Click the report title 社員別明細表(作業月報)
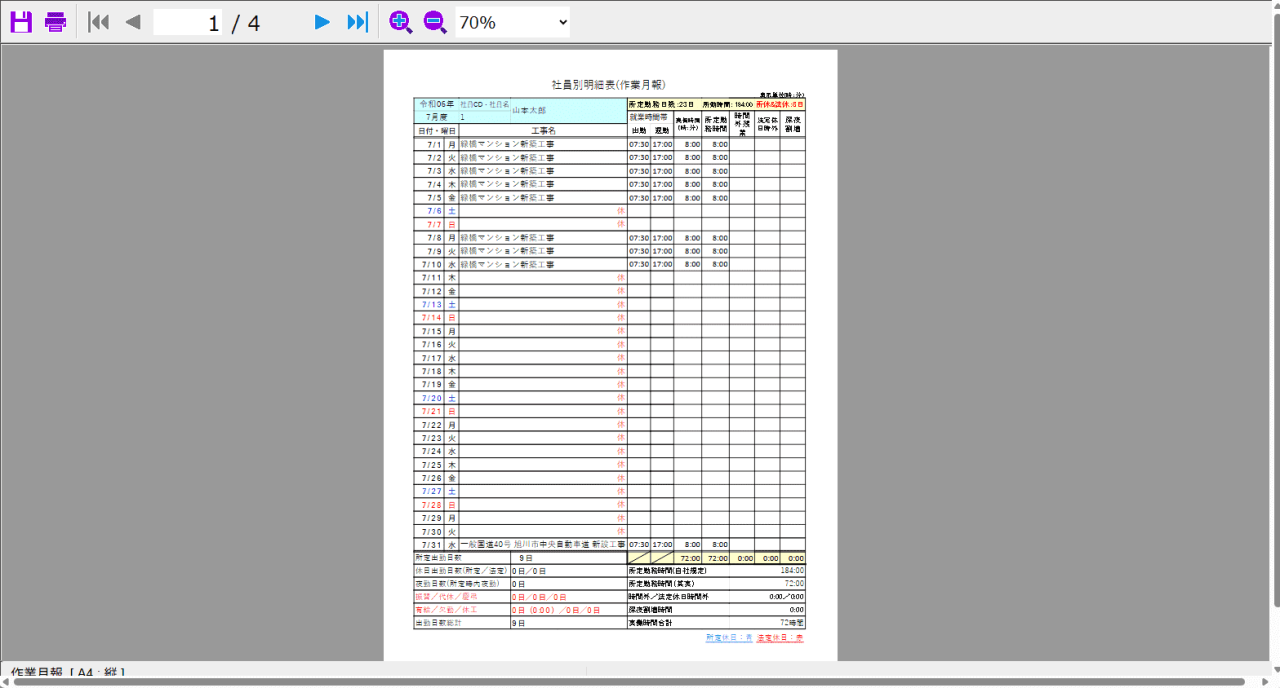Image resolution: width=1280 pixels, height=688 pixels. click(609, 85)
